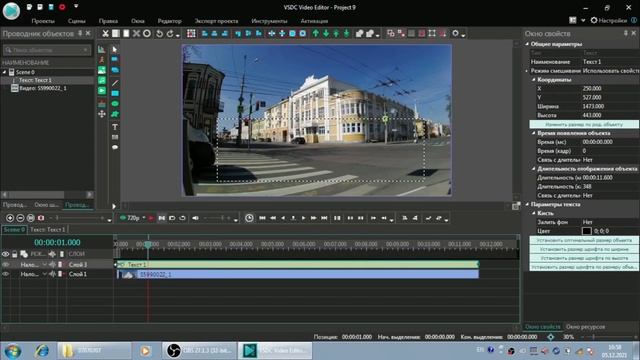Open the Правка menu
640x360 pixels.
(x=108, y=21)
